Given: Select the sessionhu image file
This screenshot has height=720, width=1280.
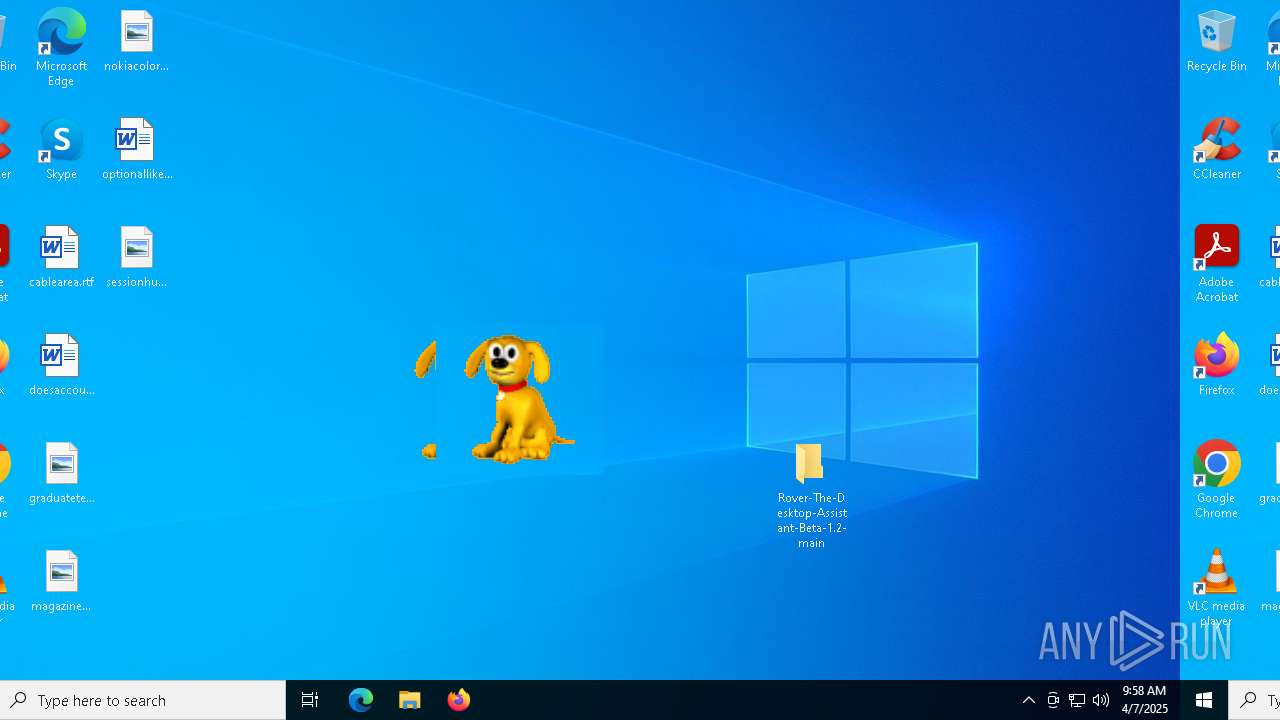Looking at the screenshot, I should coord(137,258).
